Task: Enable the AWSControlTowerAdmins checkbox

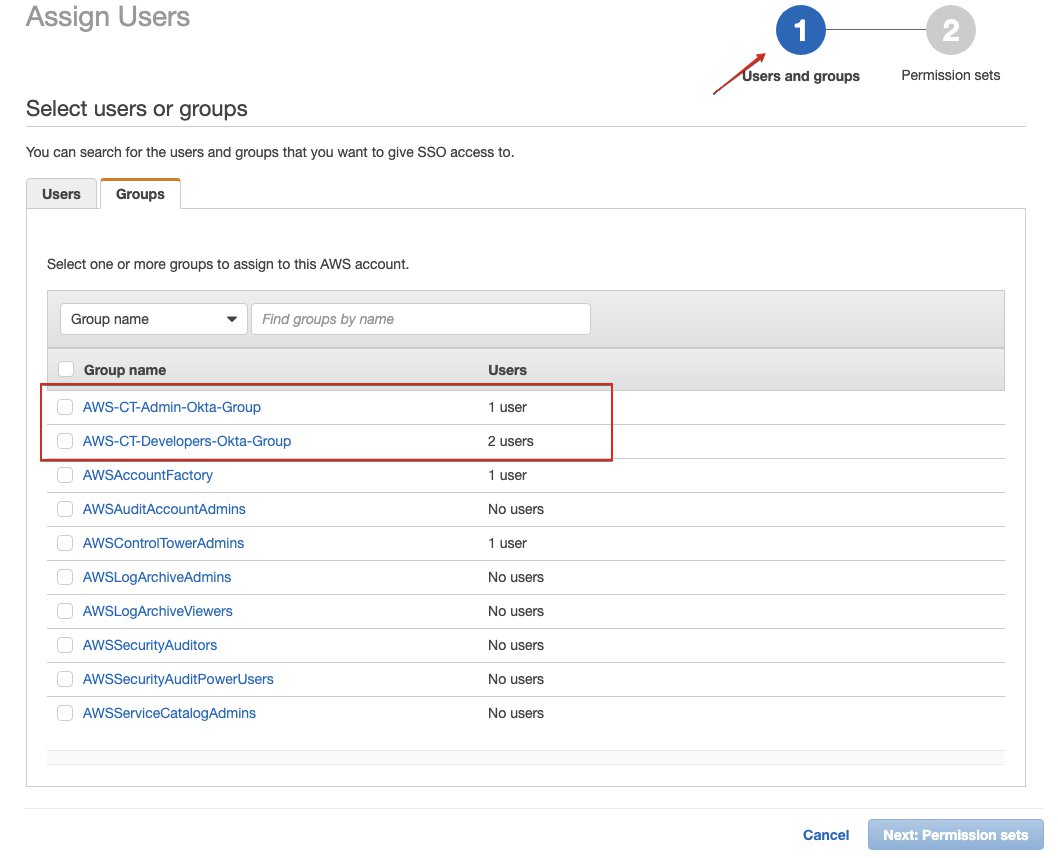Action: (x=65, y=543)
